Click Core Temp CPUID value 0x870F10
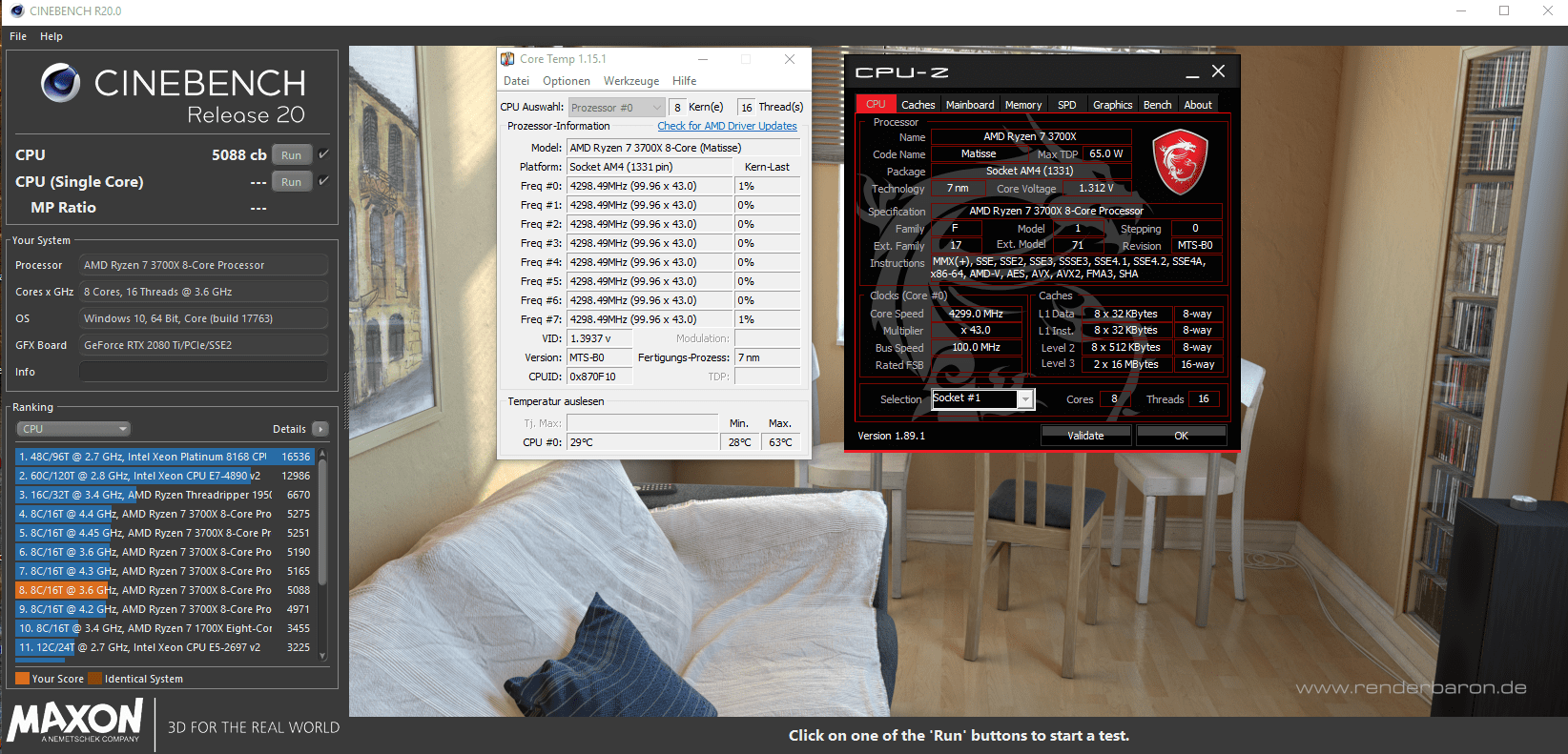Viewport: 1568px width, 754px height. click(x=600, y=377)
